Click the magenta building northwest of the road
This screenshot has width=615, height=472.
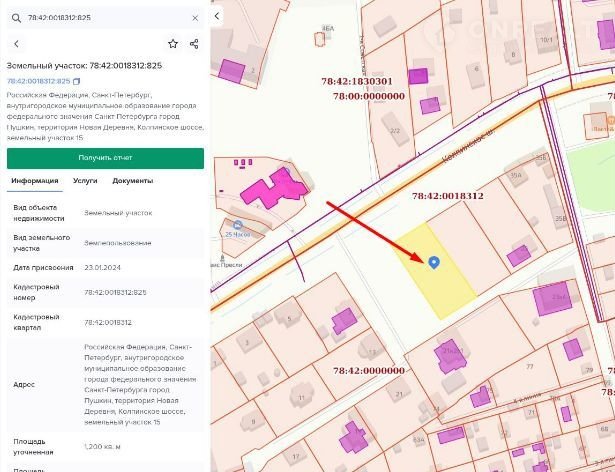tap(273, 186)
